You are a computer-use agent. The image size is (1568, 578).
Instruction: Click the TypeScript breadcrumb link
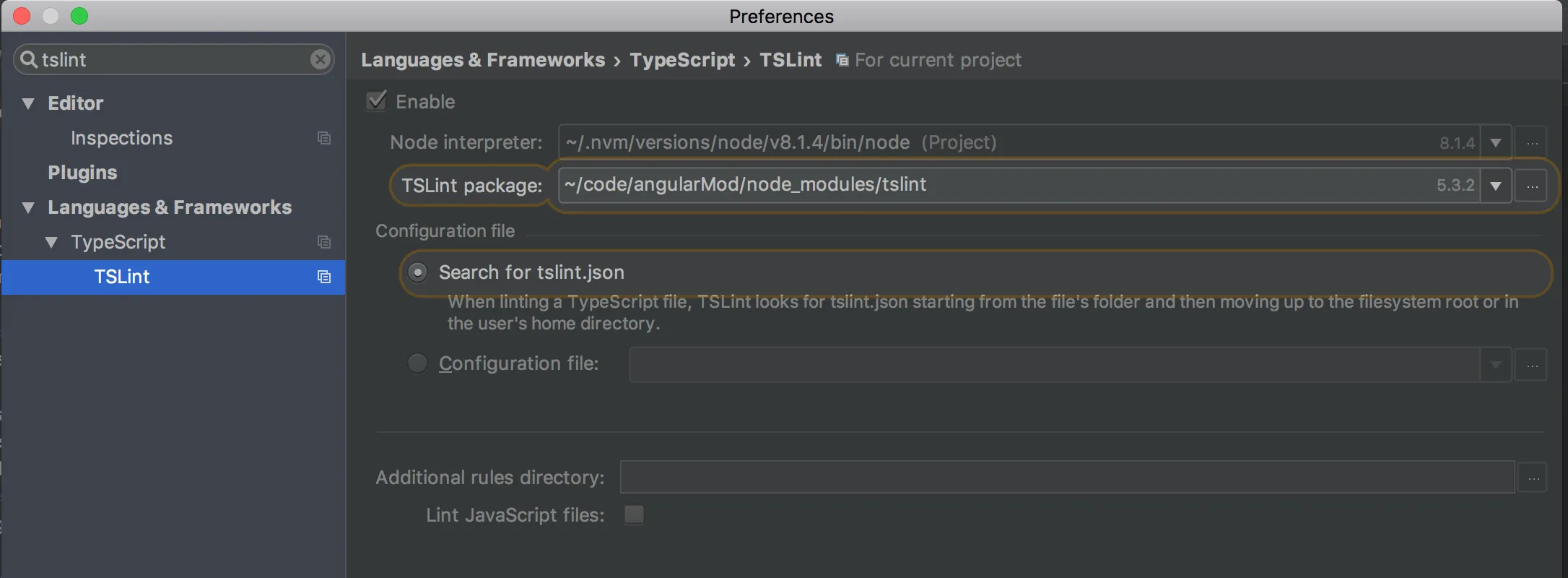point(682,60)
